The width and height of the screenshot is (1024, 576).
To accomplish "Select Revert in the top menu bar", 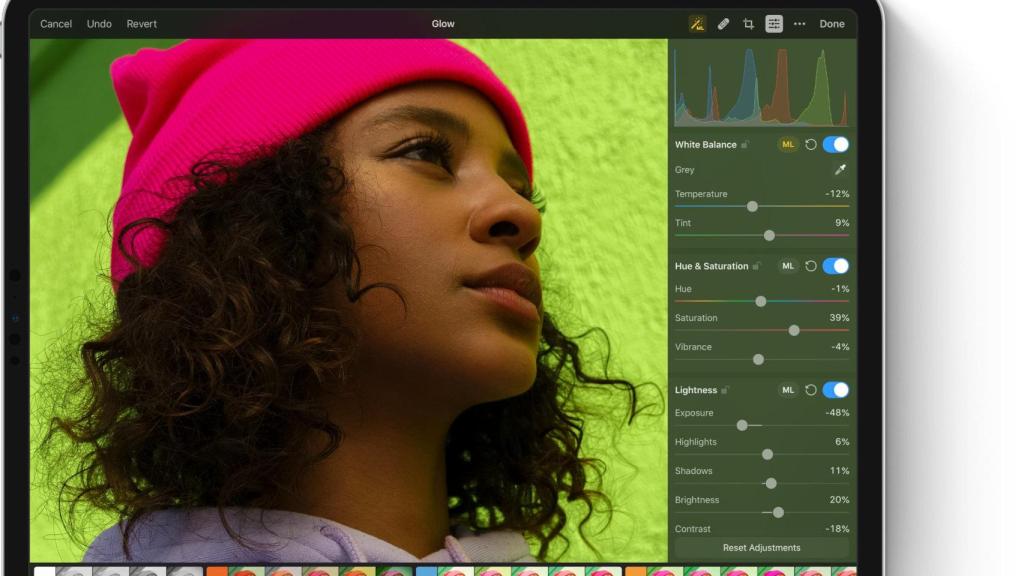I will pyautogui.click(x=141, y=23).
